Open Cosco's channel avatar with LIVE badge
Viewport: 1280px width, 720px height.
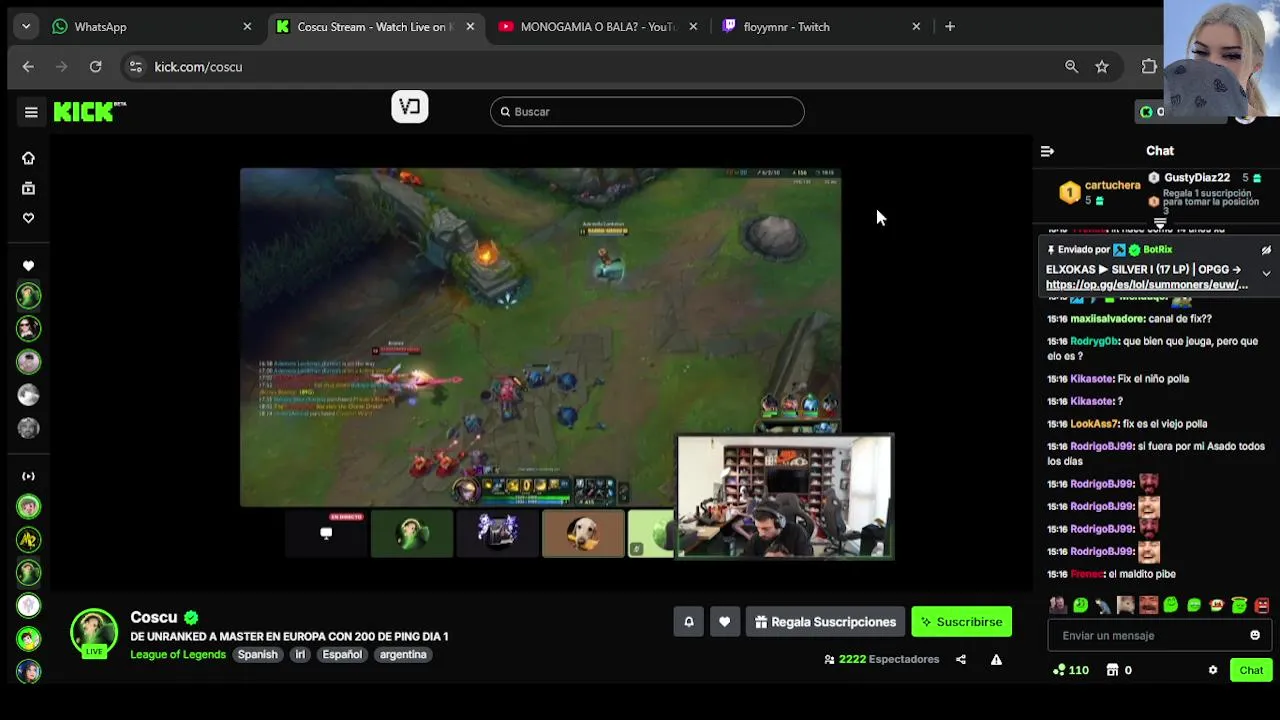tap(94, 634)
